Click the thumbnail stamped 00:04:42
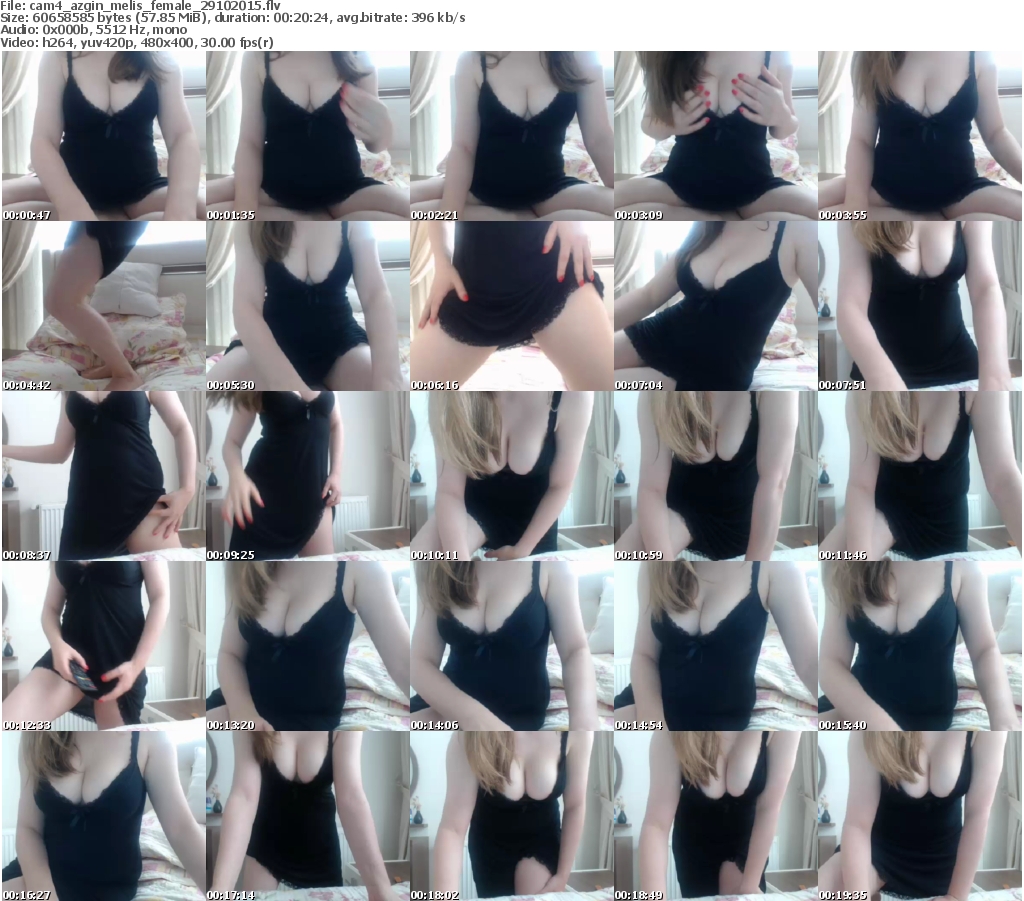Viewport: 1024px width, 901px height. pos(104,306)
